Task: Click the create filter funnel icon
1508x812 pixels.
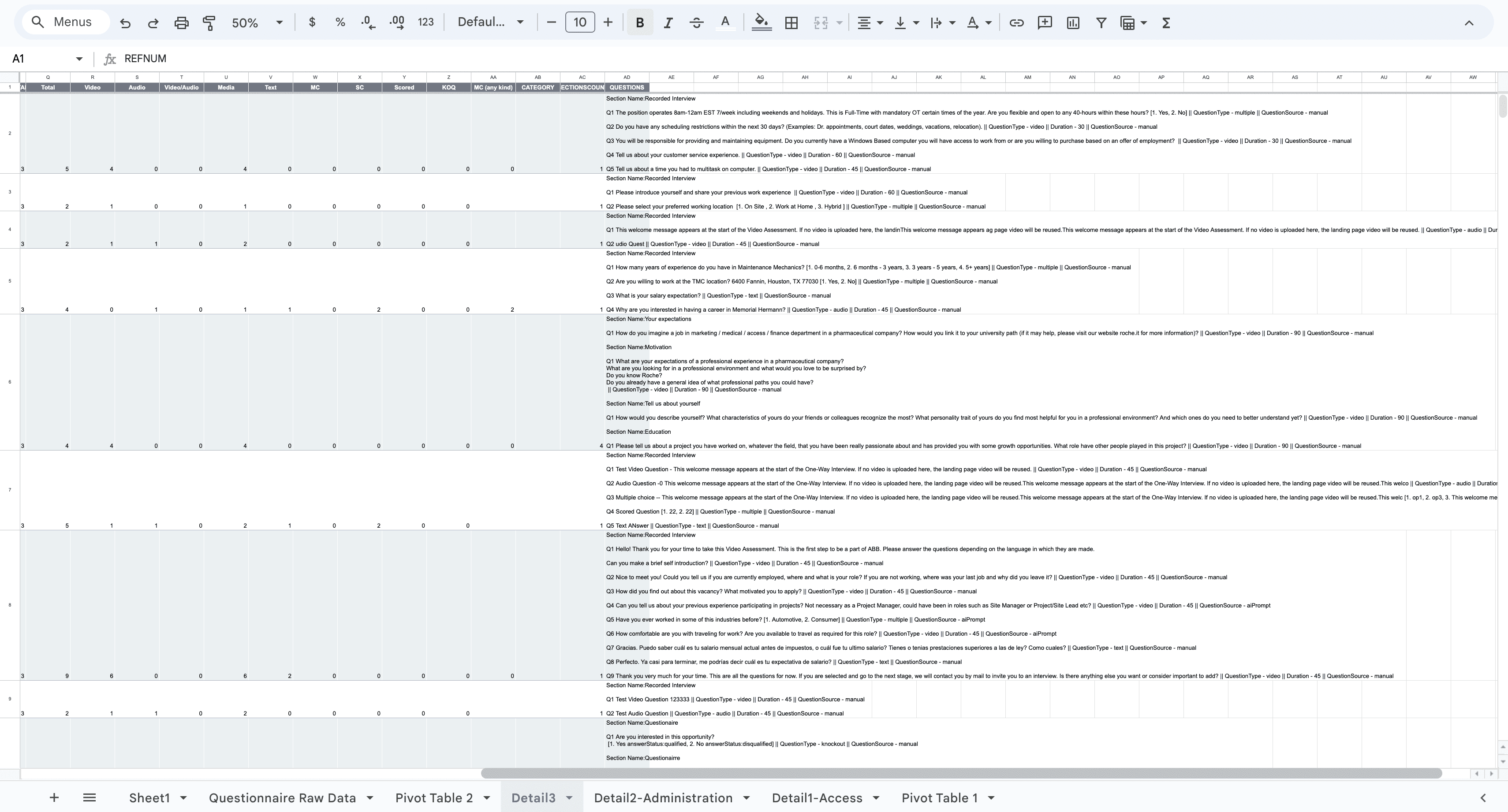Action: pos(1101,23)
